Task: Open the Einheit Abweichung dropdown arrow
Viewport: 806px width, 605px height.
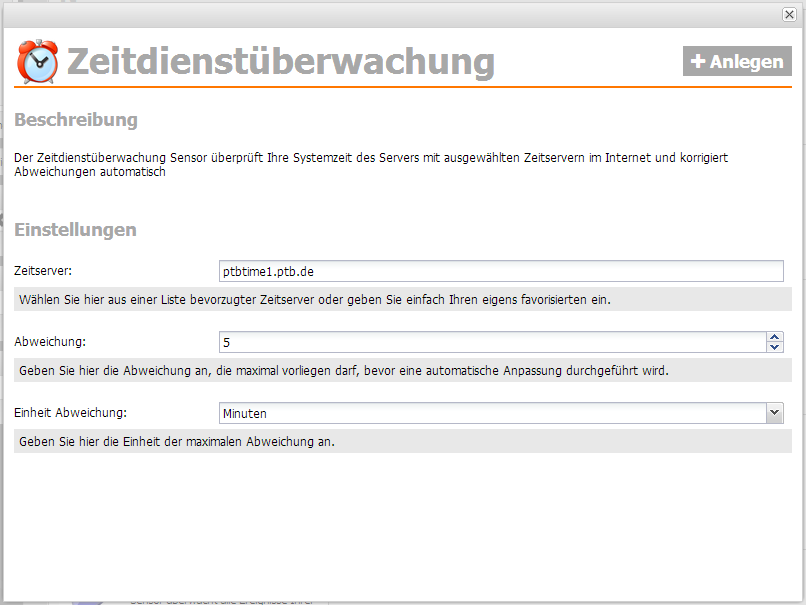Action: click(774, 413)
